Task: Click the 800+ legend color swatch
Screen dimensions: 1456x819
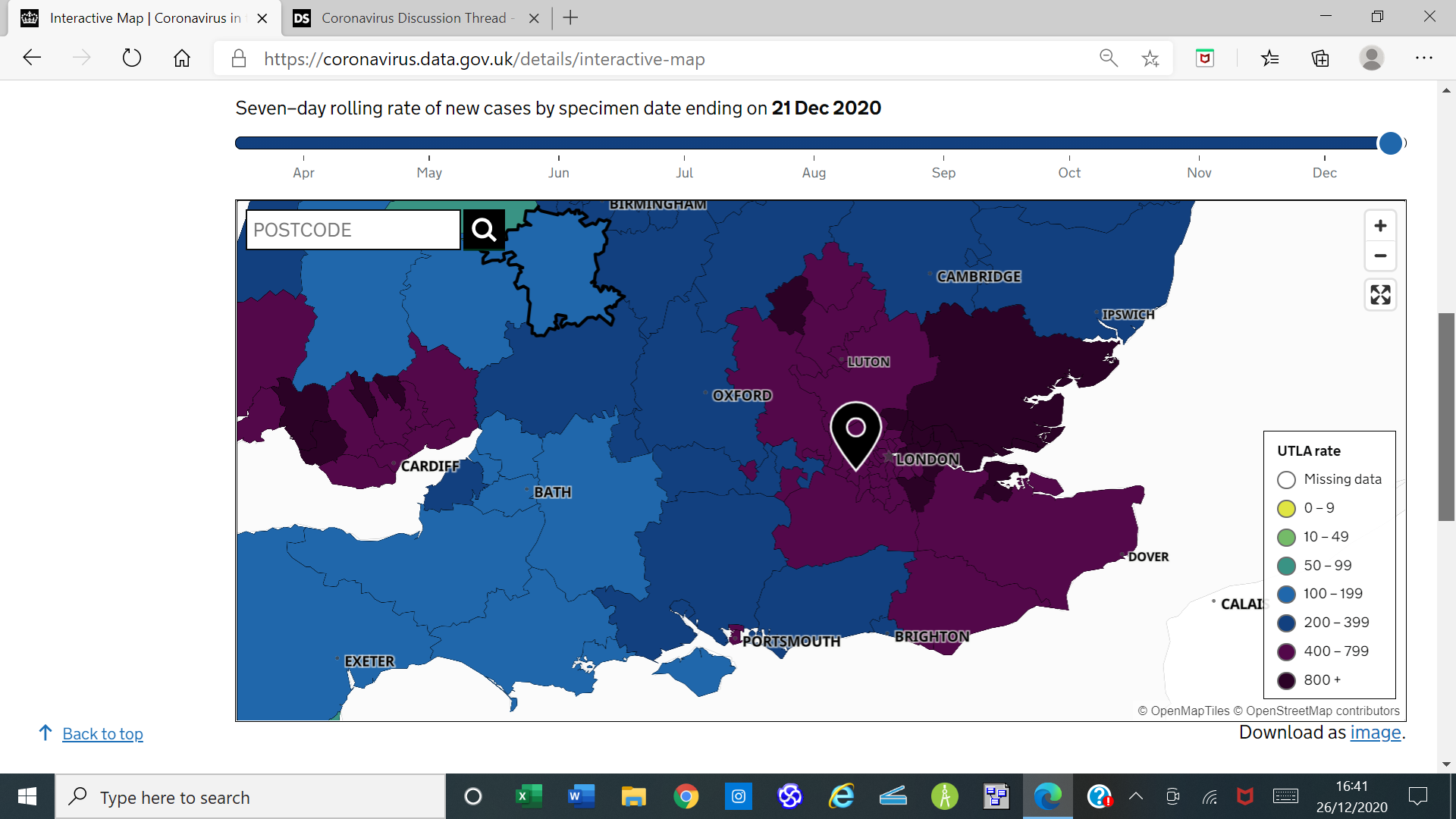Action: click(x=1286, y=680)
